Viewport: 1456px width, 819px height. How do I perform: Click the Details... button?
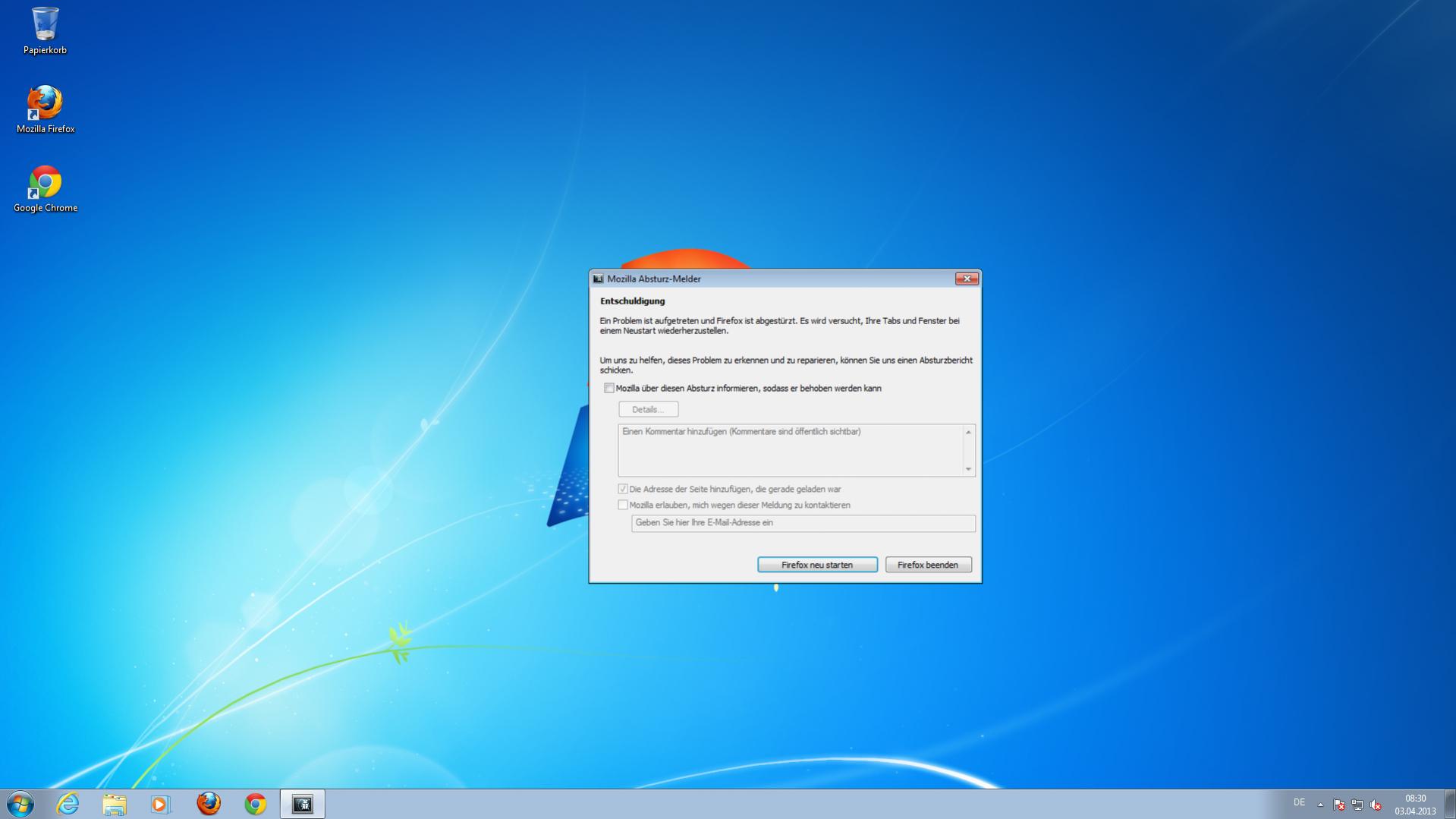pyautogui.click(x=648, y=409)
